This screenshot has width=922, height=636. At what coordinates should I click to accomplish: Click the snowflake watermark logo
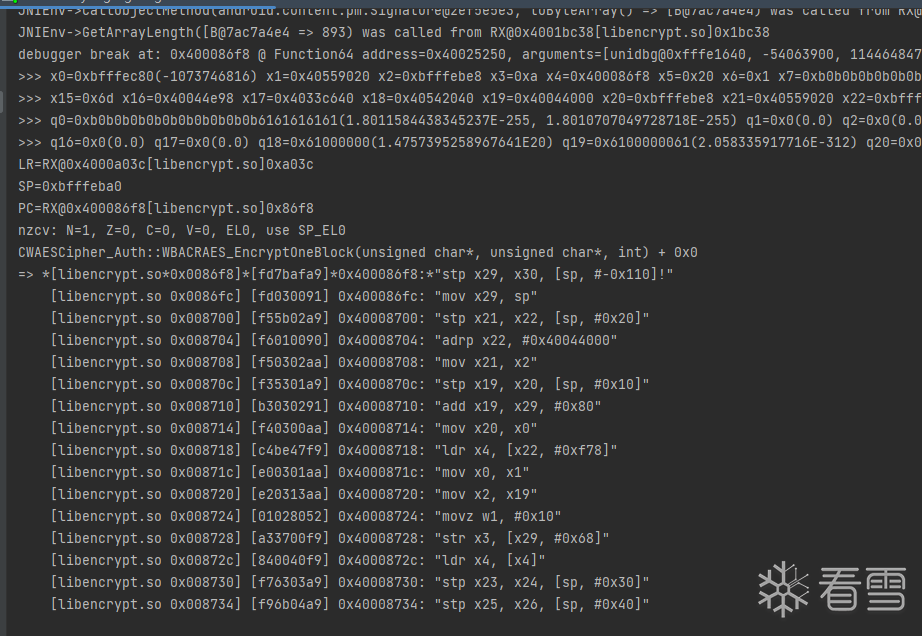(783, 587)
